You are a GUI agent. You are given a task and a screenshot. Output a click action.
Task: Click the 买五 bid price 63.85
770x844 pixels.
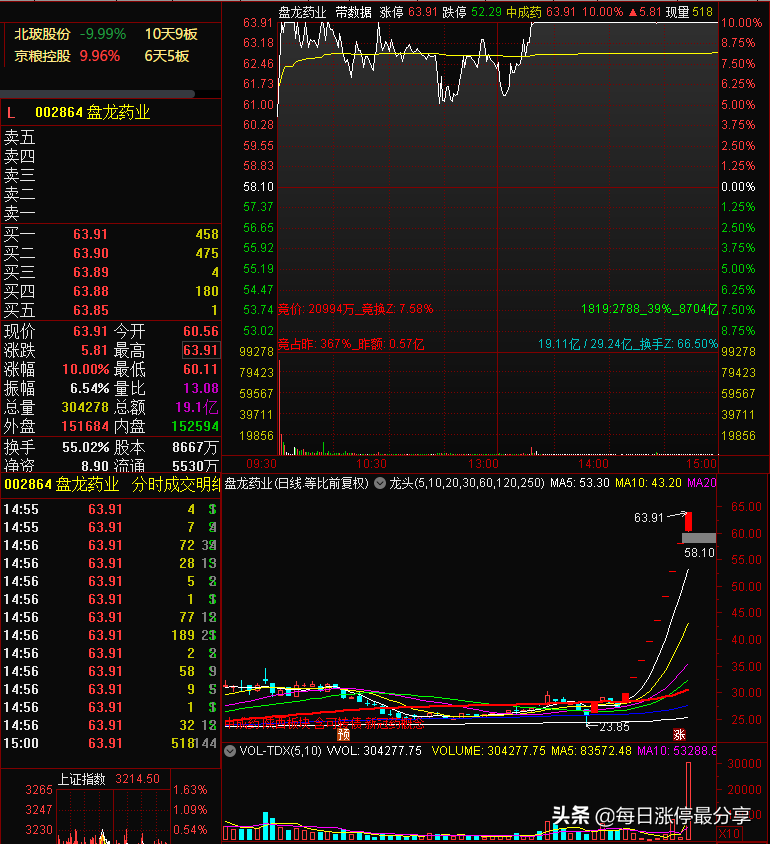pyautogui.click(x=91, y=311)
